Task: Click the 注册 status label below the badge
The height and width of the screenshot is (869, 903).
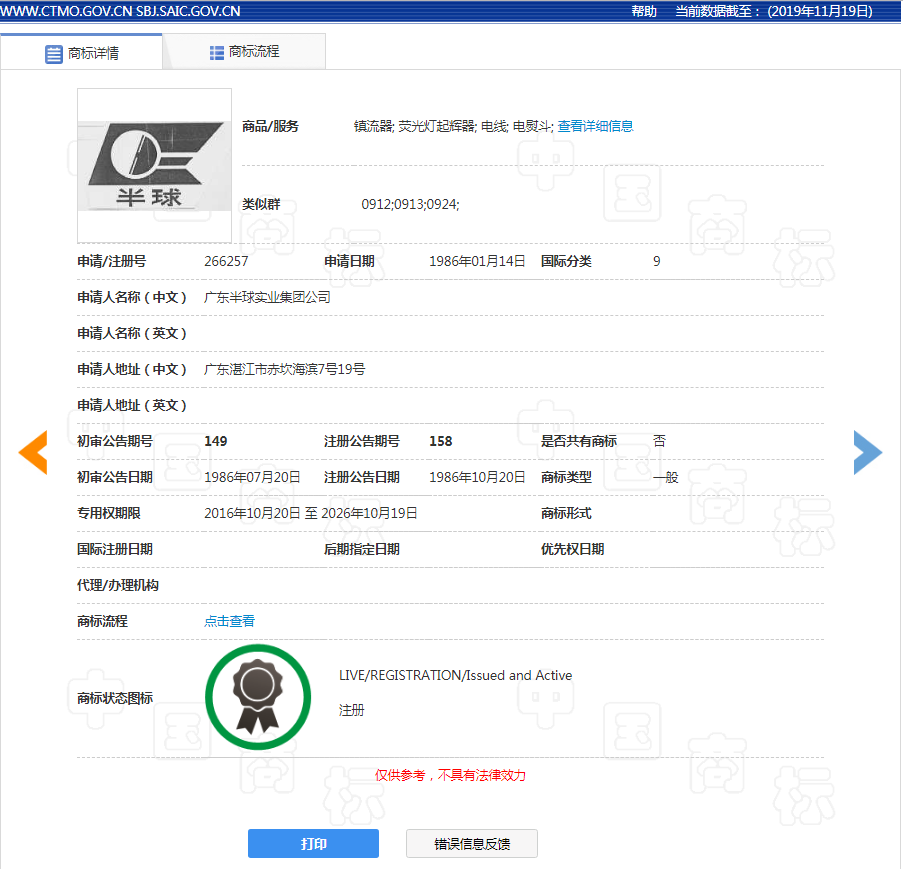Action: pos(351,710)
